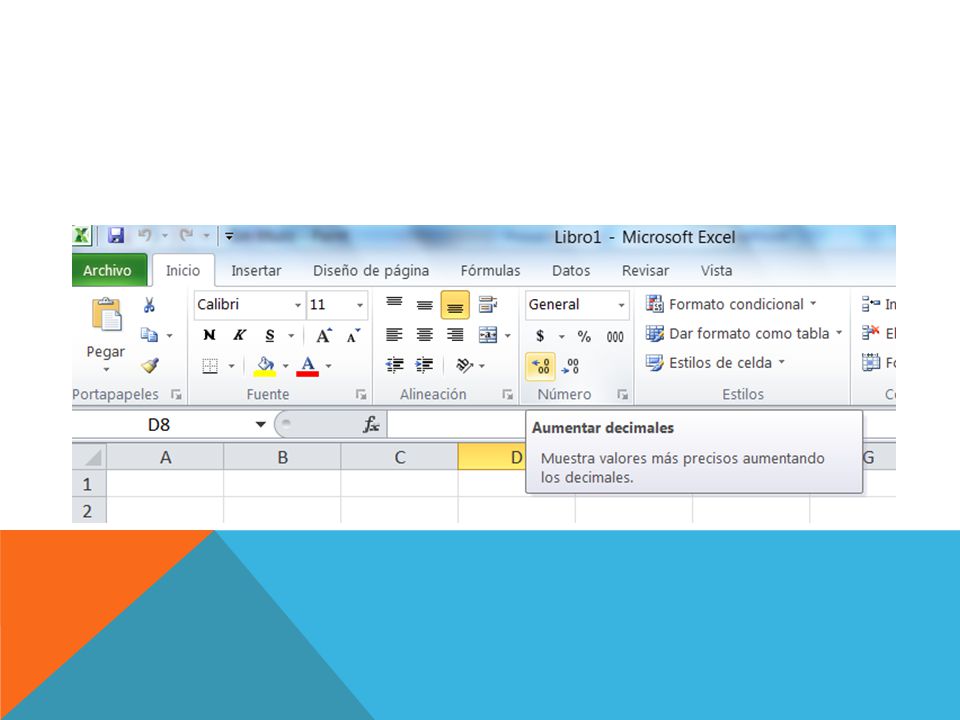Open the Name Box dropdown arrow
This screenshot has width=960, height=720.
pyautogui.click(x=260, y=424)
